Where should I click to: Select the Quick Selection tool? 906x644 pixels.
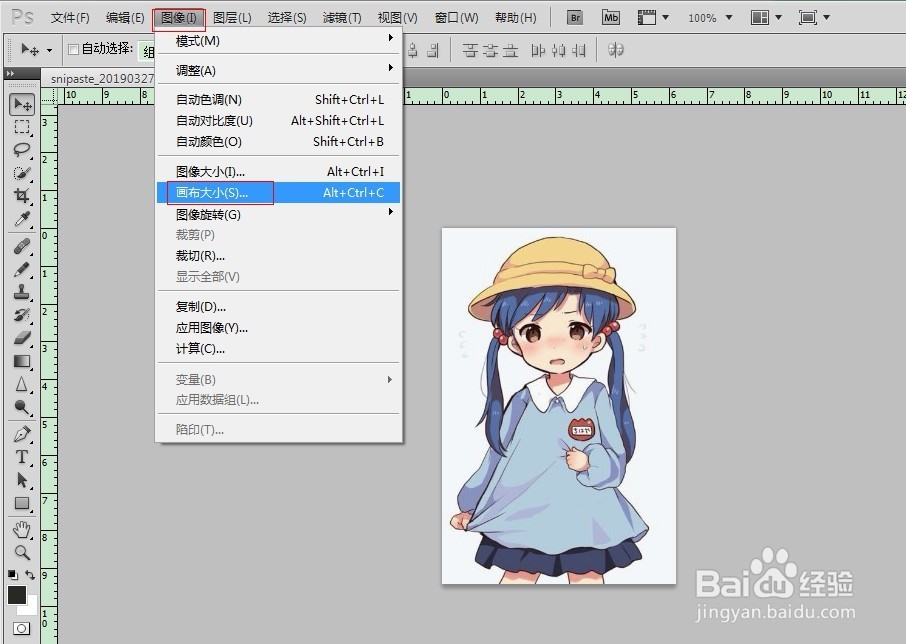pos(22,173)
